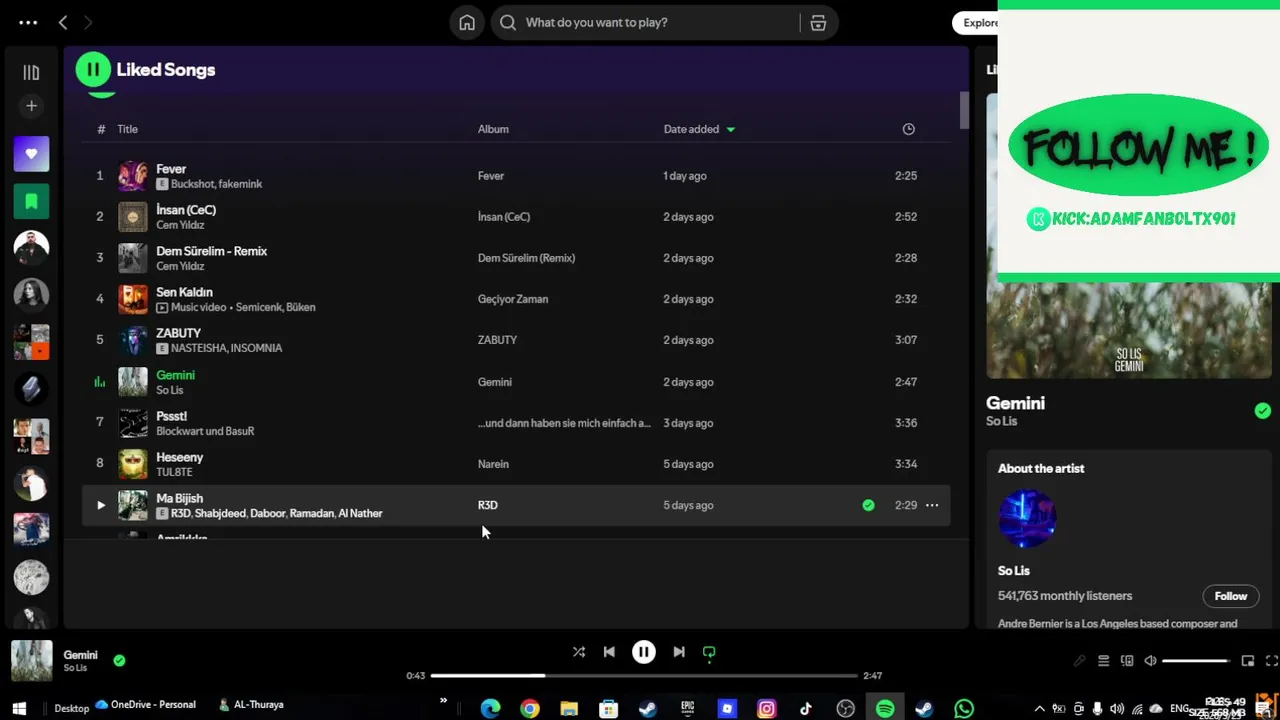
Task: Adjust the volume slider
Action: [x=1197, y=661]
